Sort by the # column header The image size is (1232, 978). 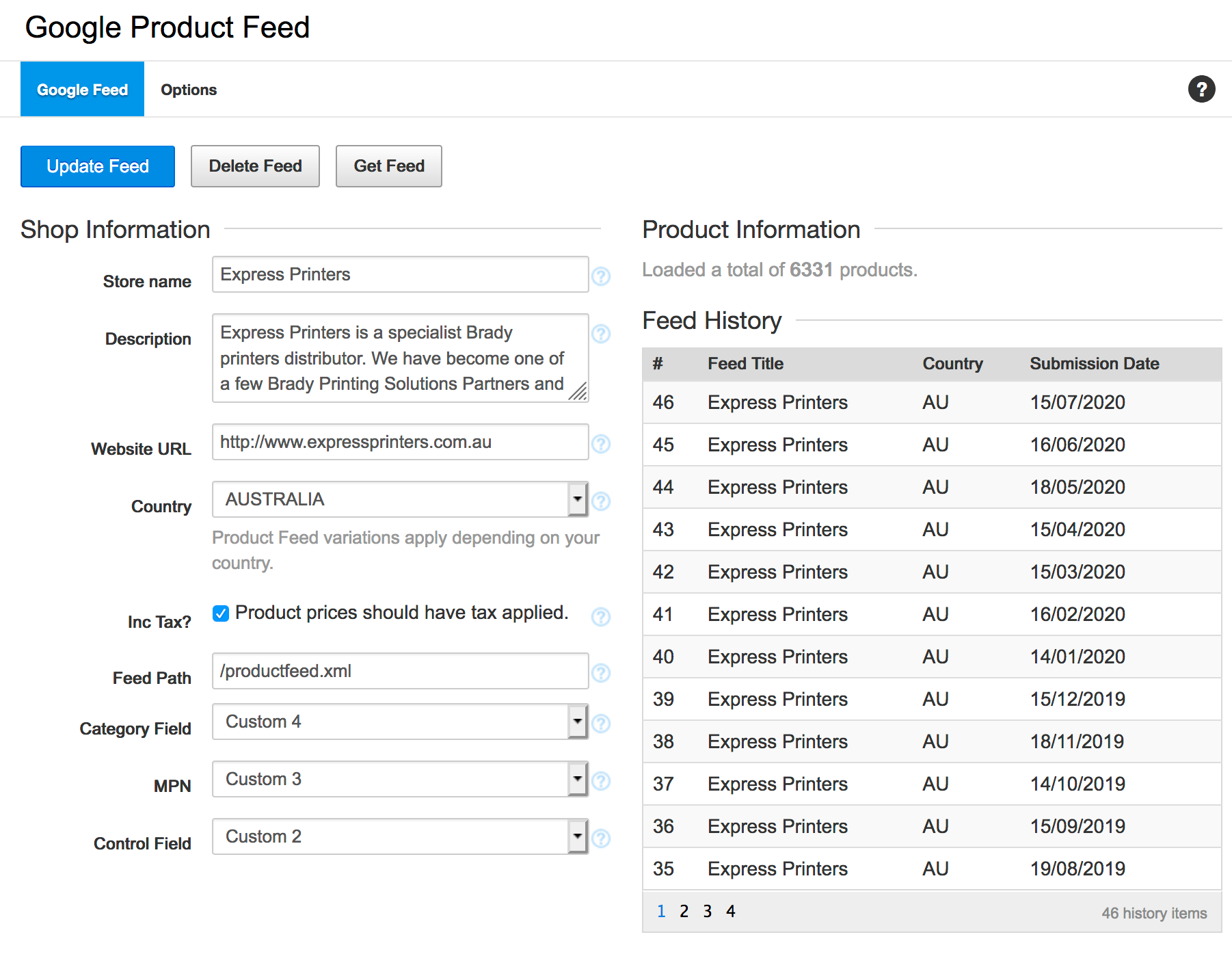[658, 364]
